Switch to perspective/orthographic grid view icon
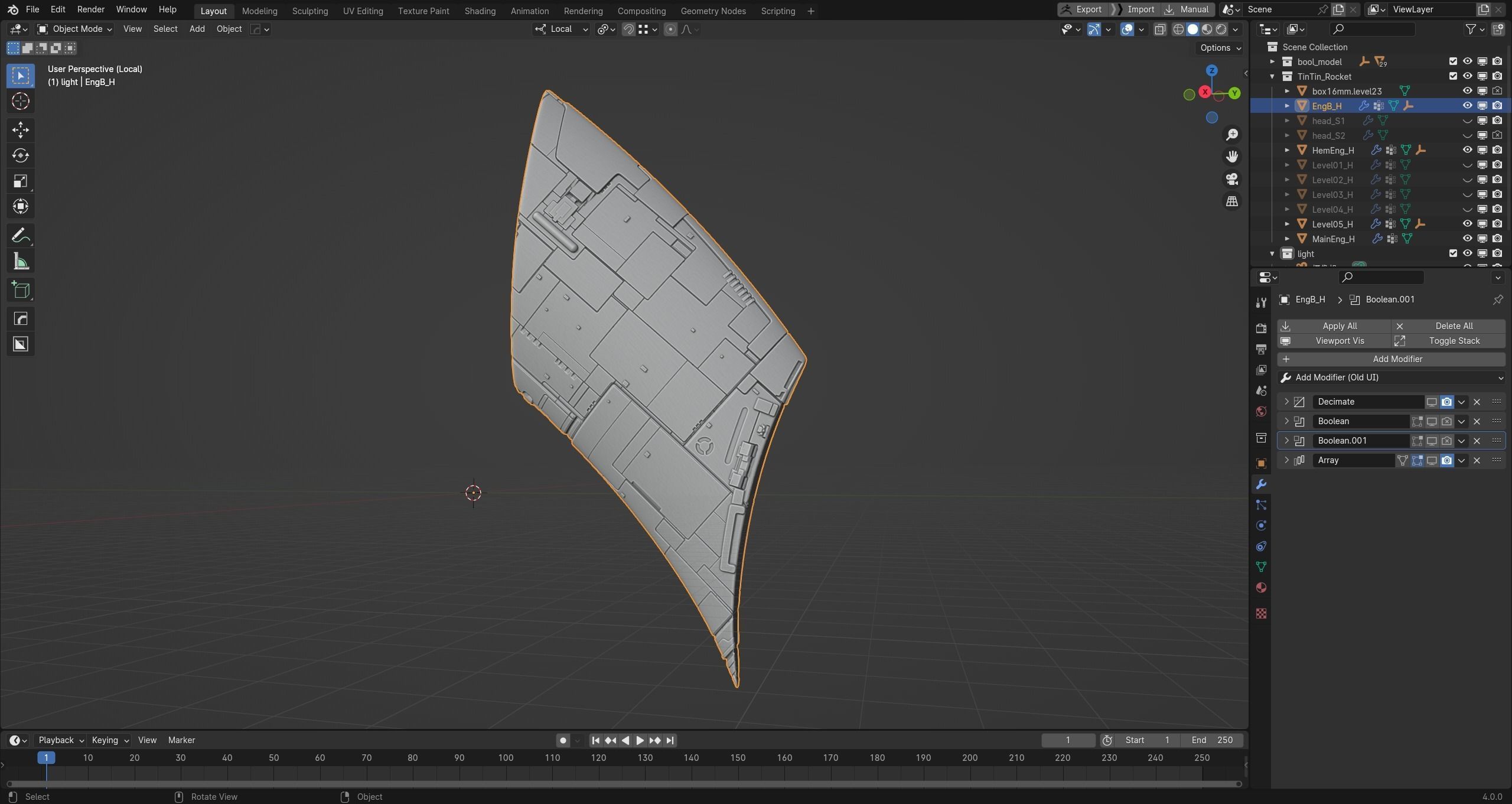 pos(1232,201)
